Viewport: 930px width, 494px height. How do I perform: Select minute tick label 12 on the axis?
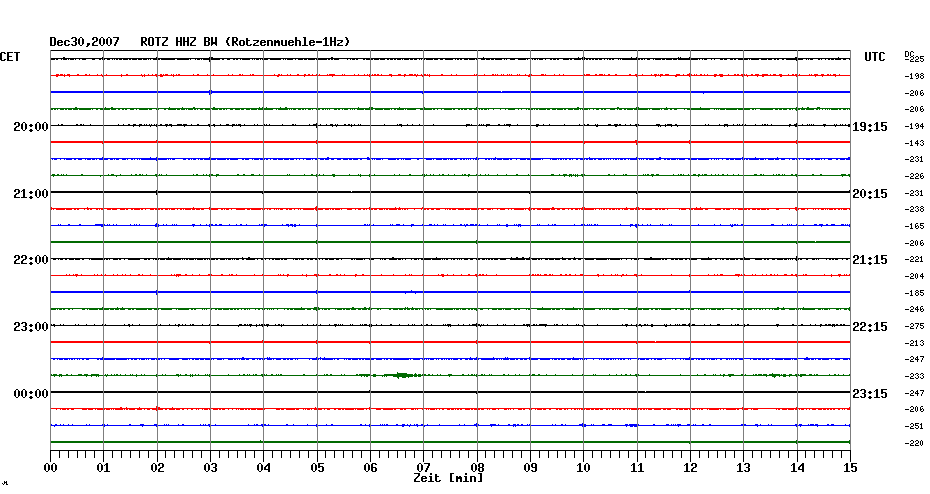pos(690,468)
